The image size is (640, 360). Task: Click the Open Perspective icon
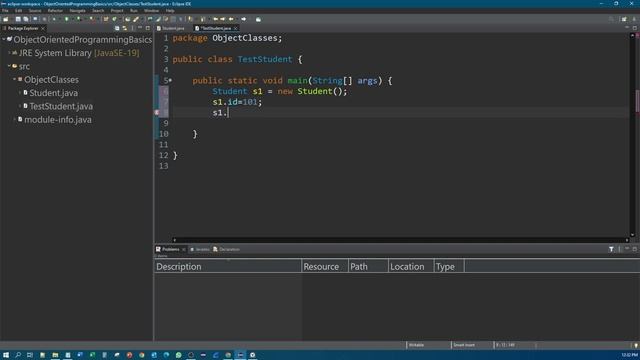[624, 19]
